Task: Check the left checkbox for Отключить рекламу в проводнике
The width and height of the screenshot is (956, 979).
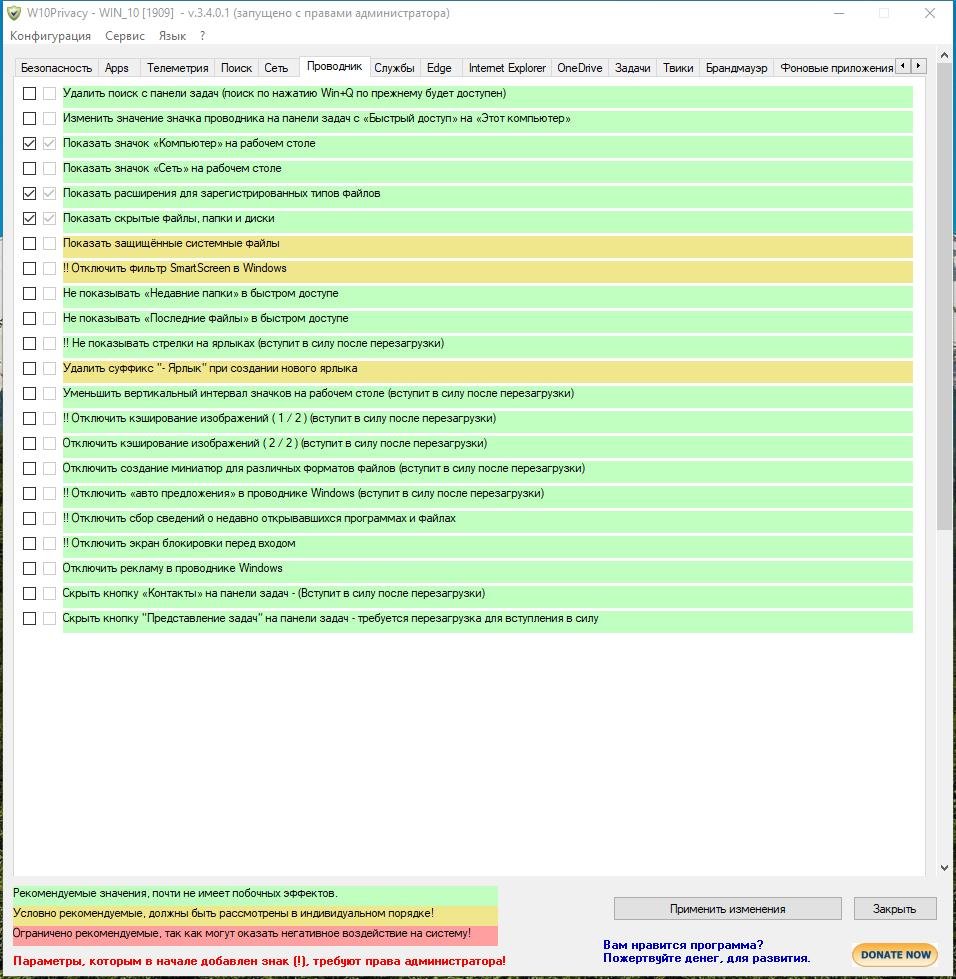Action: [x=30, y=569]
